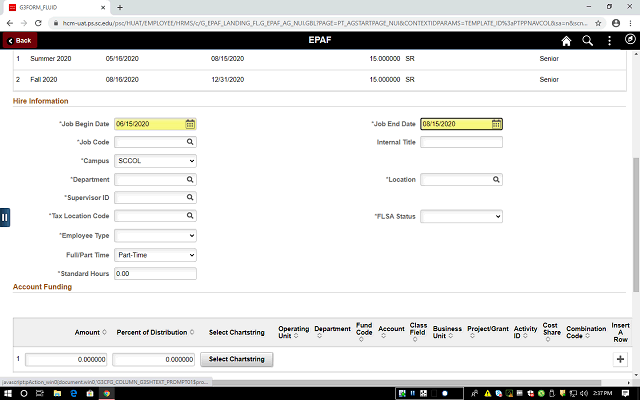Look up Department with magnifier icon

[190, 180]
